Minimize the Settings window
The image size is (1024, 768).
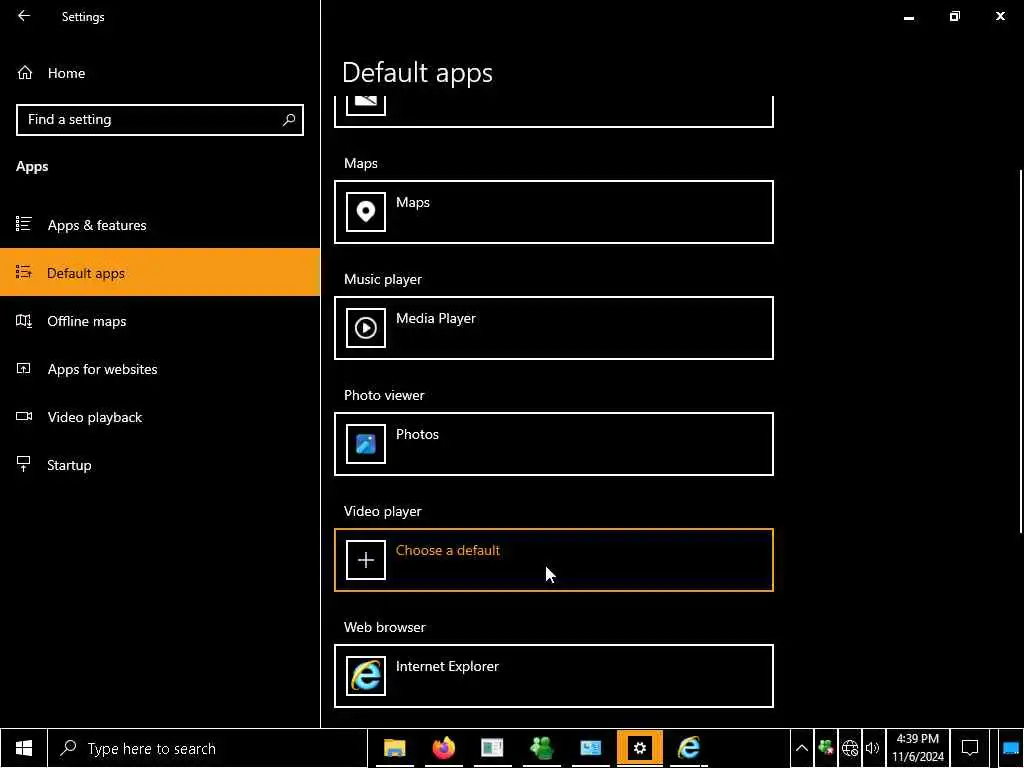click(x=908, y=17)
